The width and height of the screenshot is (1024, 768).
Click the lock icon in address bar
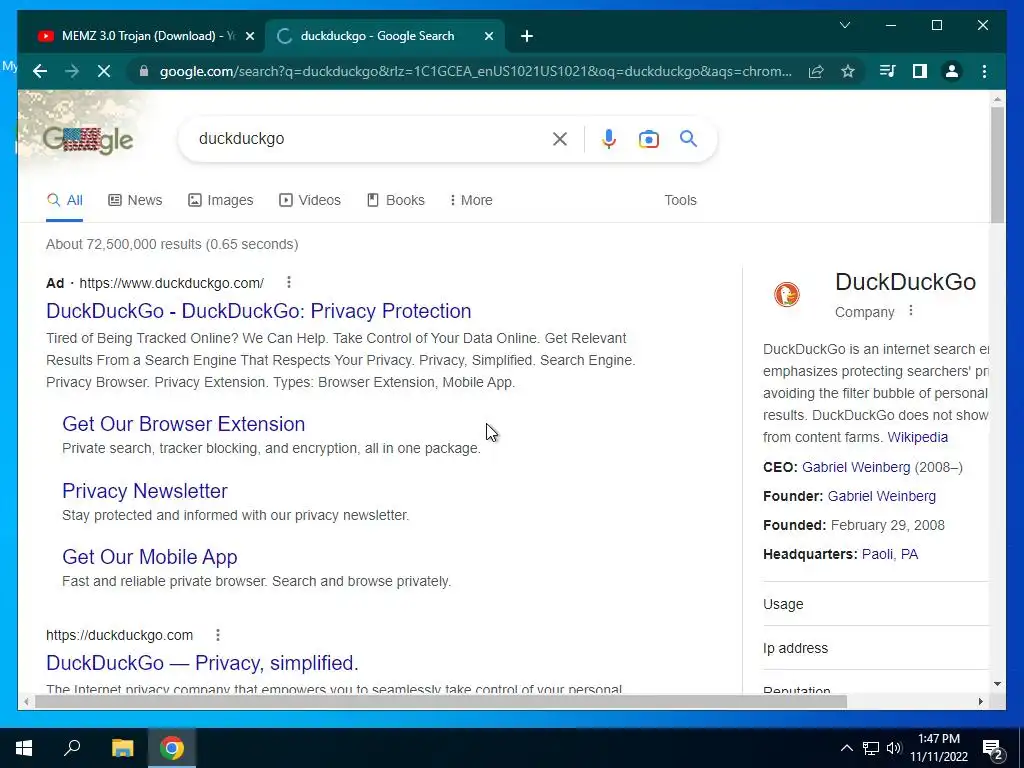(x=144, y=72)
